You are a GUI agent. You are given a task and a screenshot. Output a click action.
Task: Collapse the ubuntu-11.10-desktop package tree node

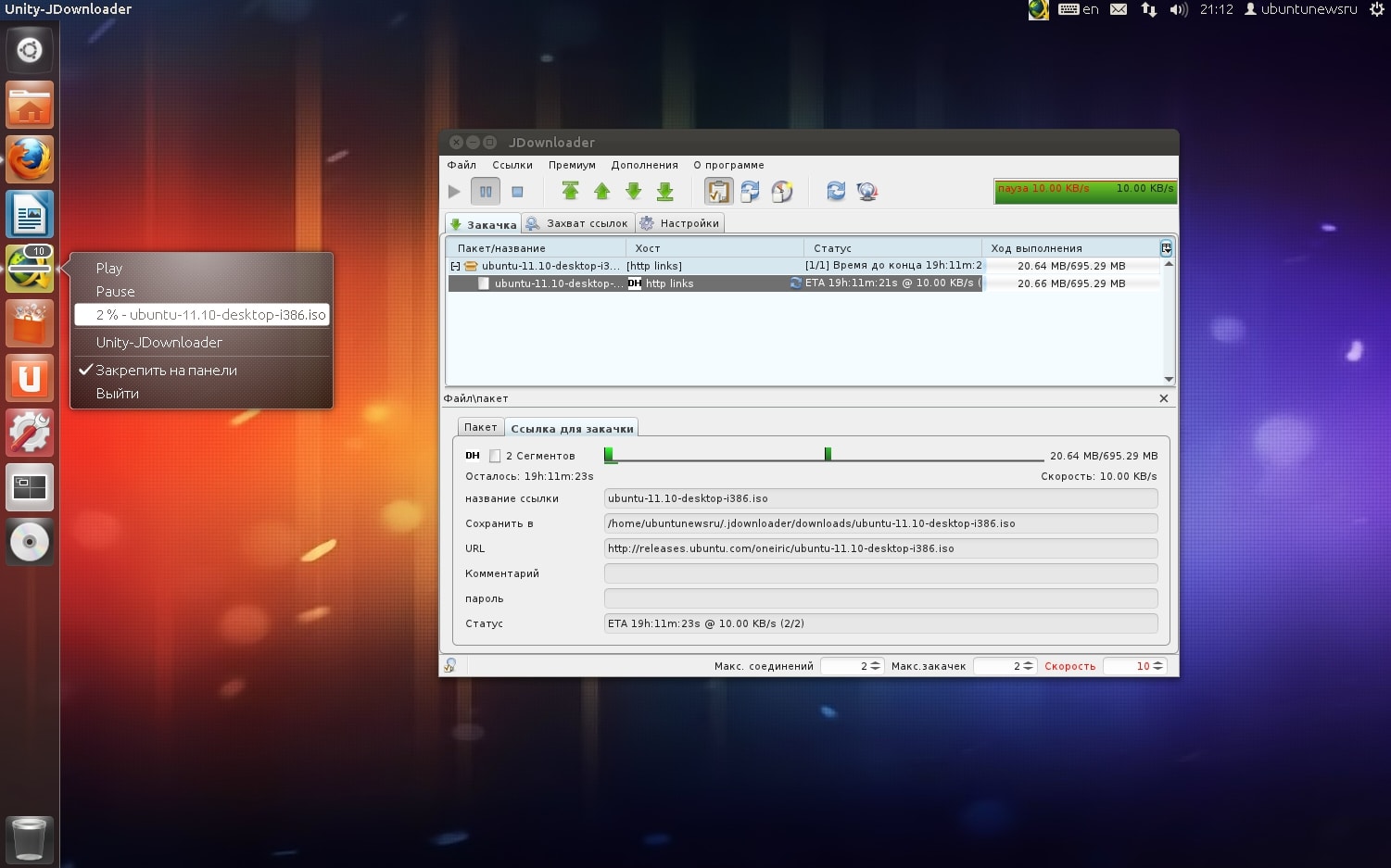click(455, 266)
